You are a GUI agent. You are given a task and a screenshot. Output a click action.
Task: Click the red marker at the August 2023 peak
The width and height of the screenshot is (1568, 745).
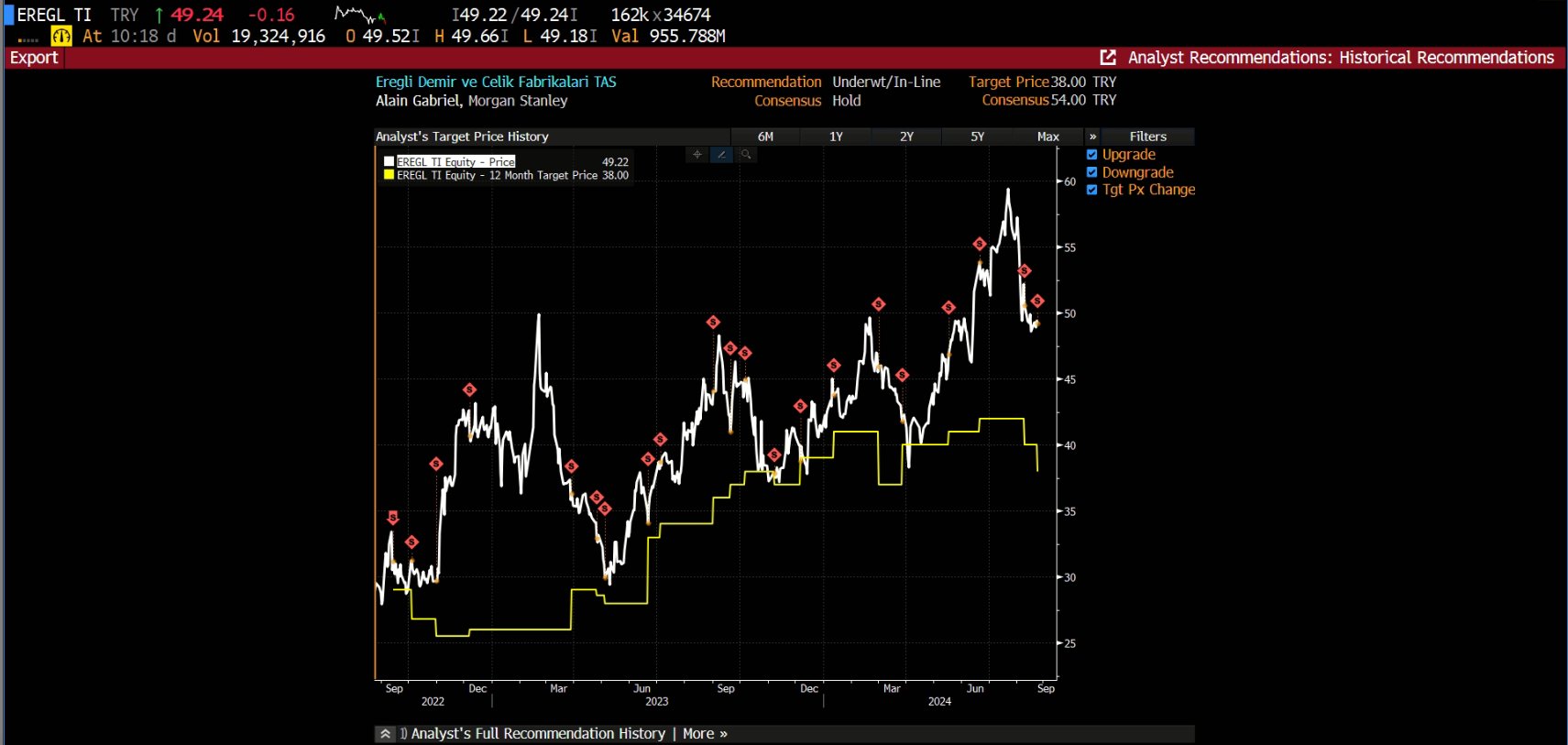pyautogui.click(x=713, y=322)
